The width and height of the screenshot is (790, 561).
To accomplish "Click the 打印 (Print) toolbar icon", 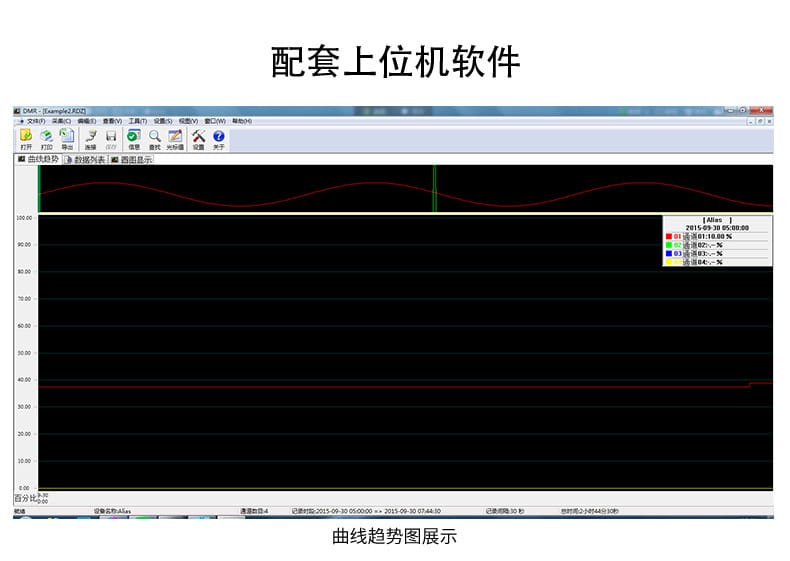I will pos(46,137).
